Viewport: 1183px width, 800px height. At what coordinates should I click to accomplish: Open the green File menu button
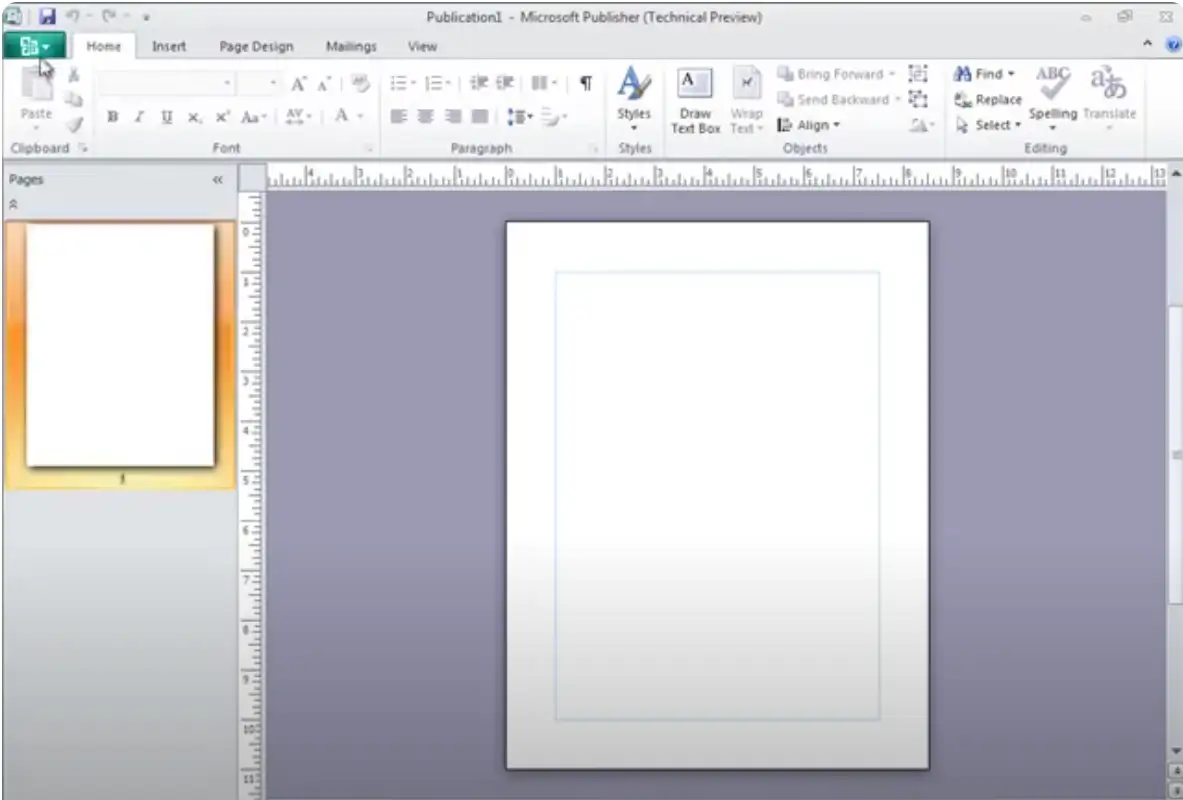coord(34,46)
